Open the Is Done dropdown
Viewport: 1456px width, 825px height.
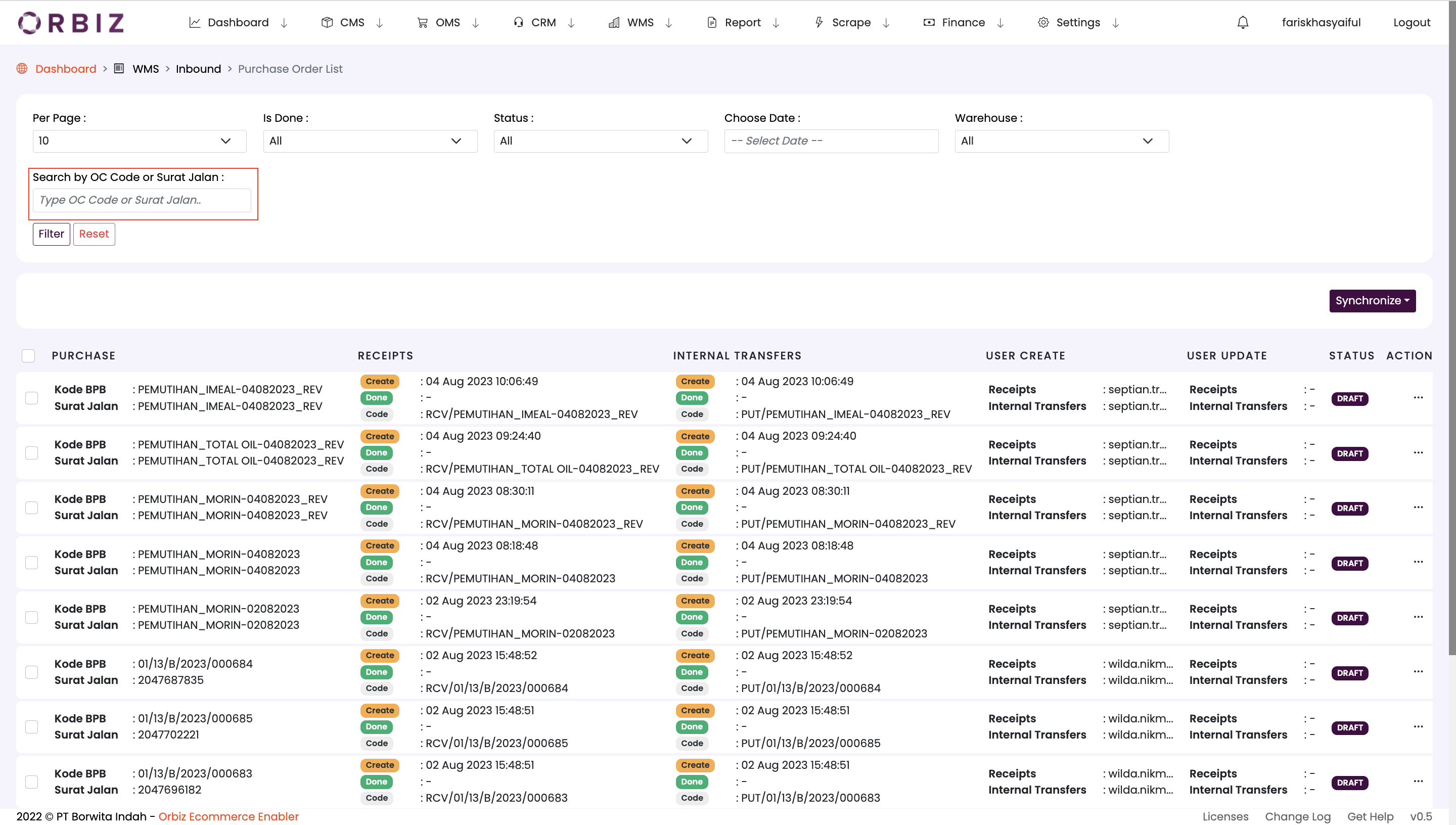[x=370, y=141]
